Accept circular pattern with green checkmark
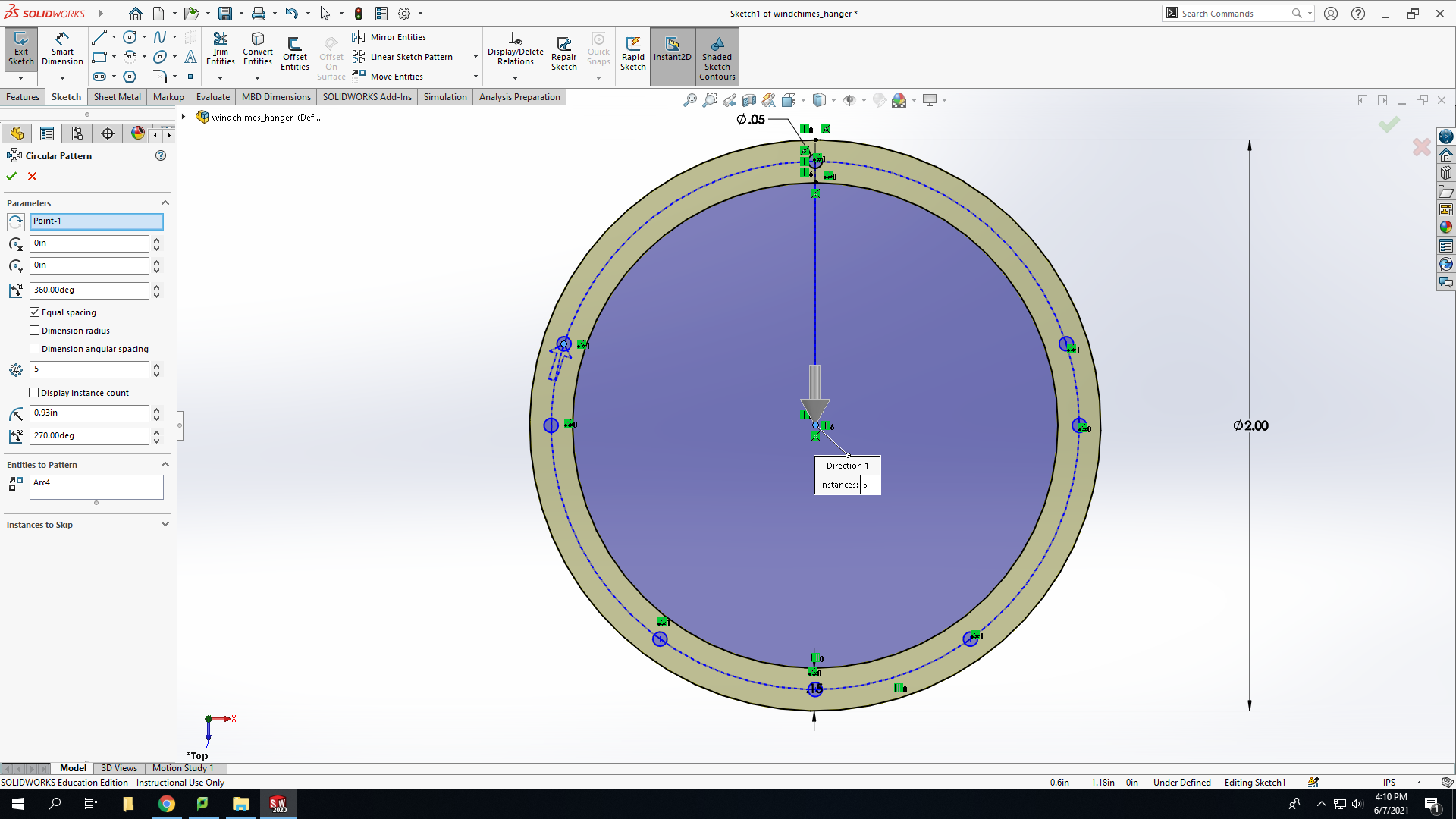 coord(11,176)
